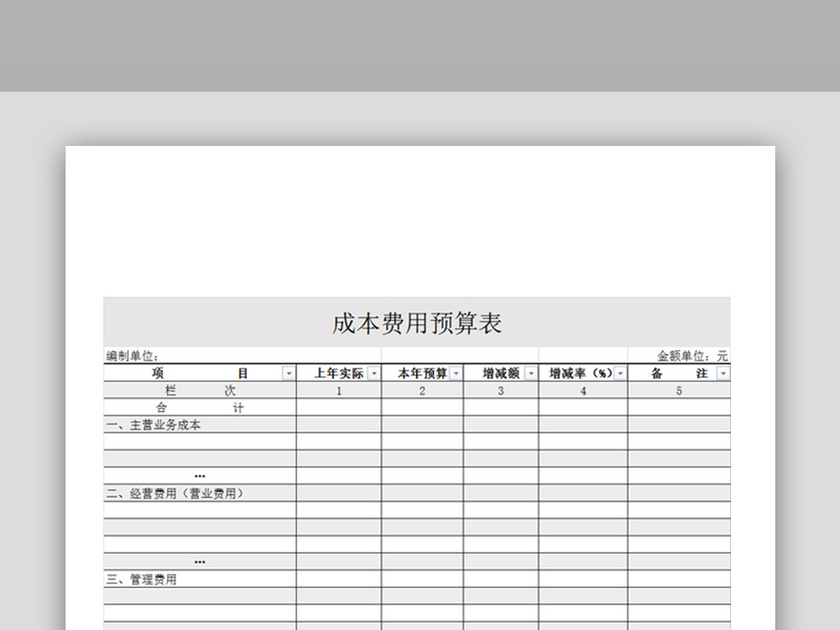Select column number cell 1
This screenshot has width=840, height=630.
click(x=338, y=390)
